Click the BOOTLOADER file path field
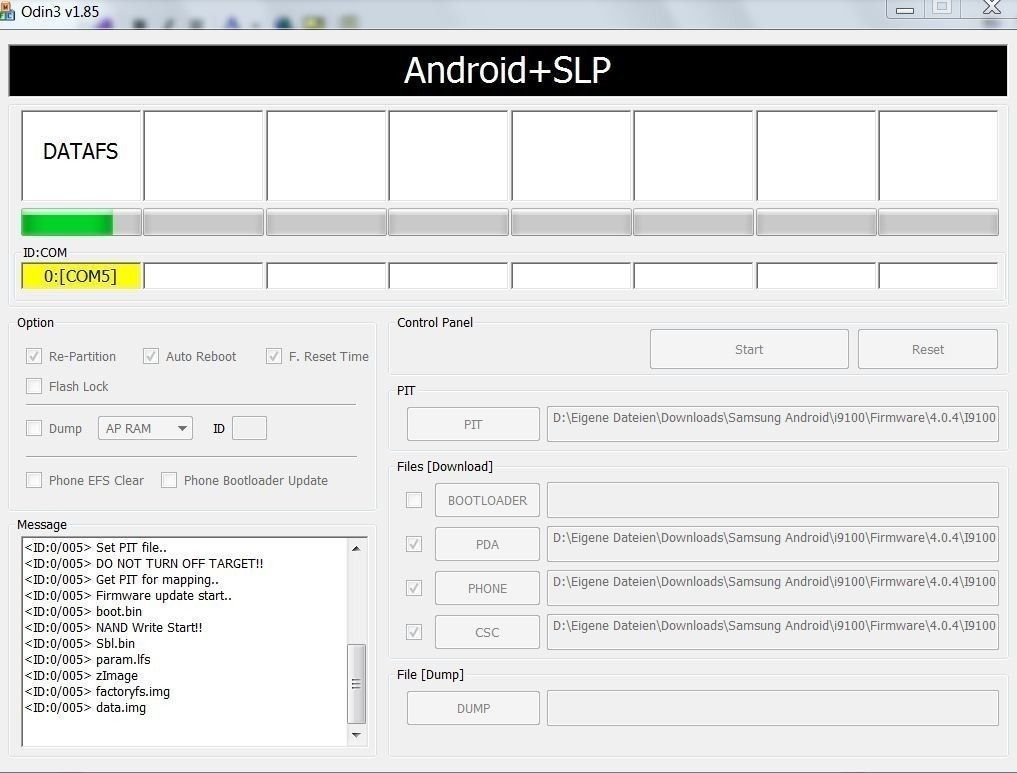 coord(772,500)
